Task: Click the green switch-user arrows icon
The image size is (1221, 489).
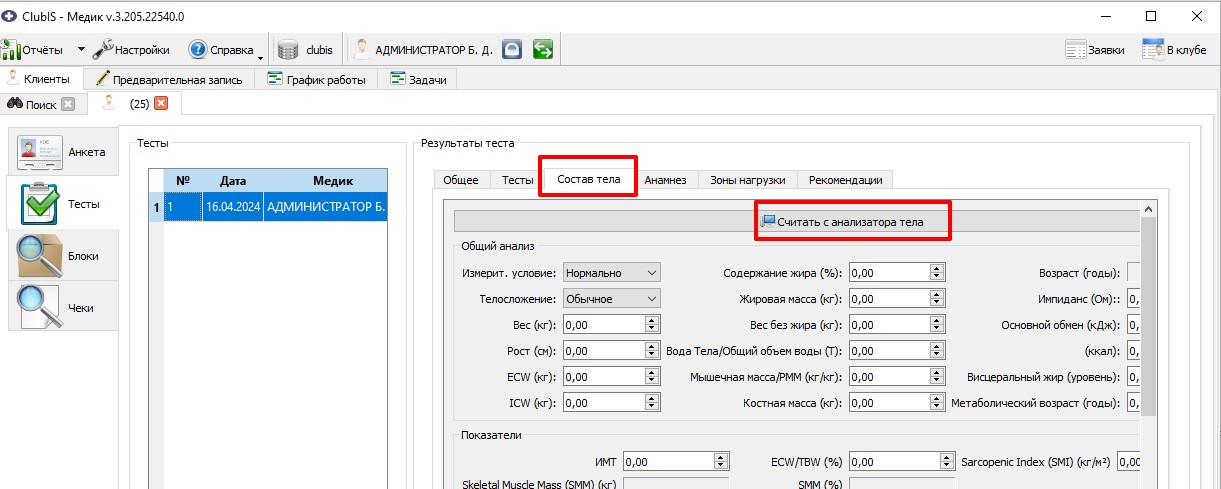Action: (x=543, y=50)
